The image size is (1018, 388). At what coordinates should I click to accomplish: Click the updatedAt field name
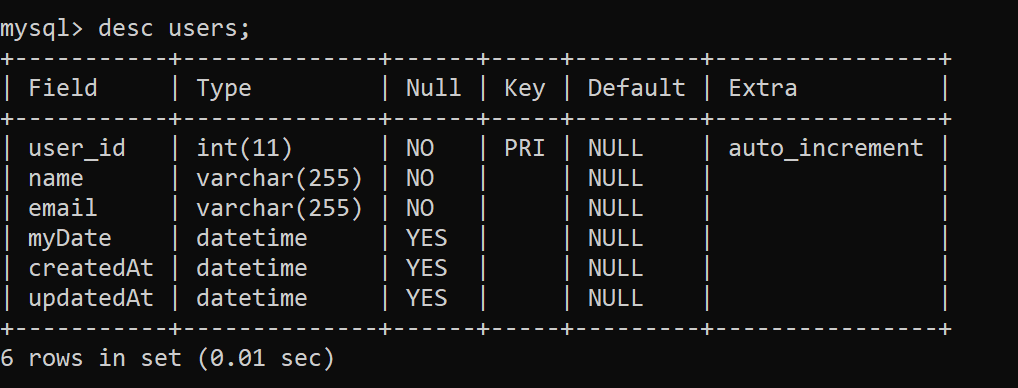(x=90, y=298)
